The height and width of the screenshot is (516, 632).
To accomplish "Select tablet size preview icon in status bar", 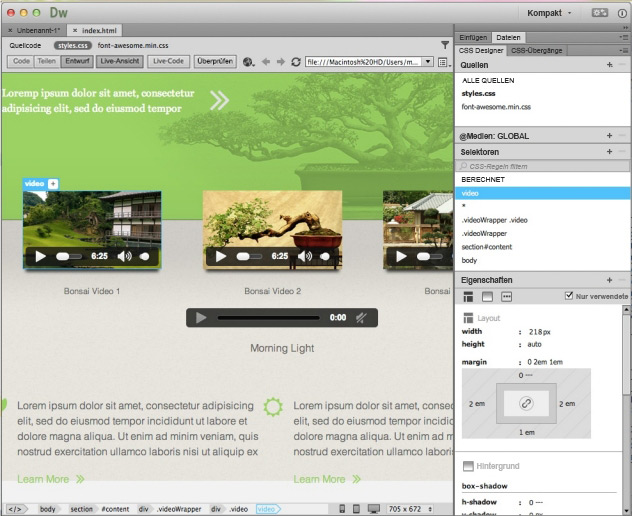I will 356,509.
